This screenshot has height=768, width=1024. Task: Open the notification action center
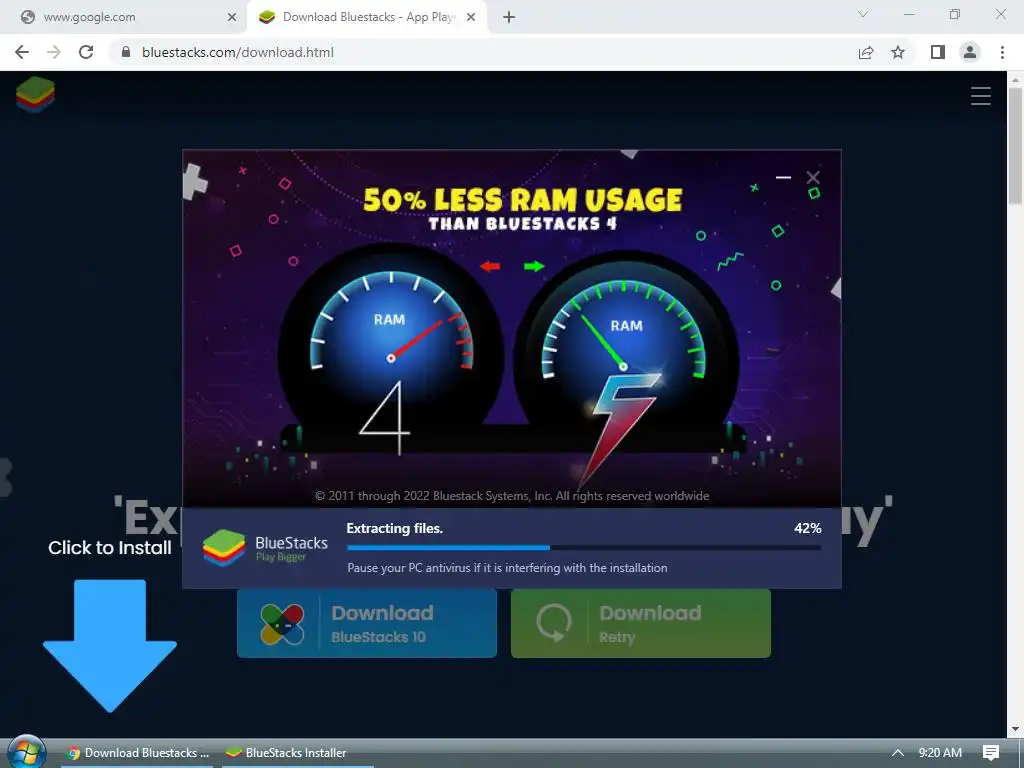991,753
